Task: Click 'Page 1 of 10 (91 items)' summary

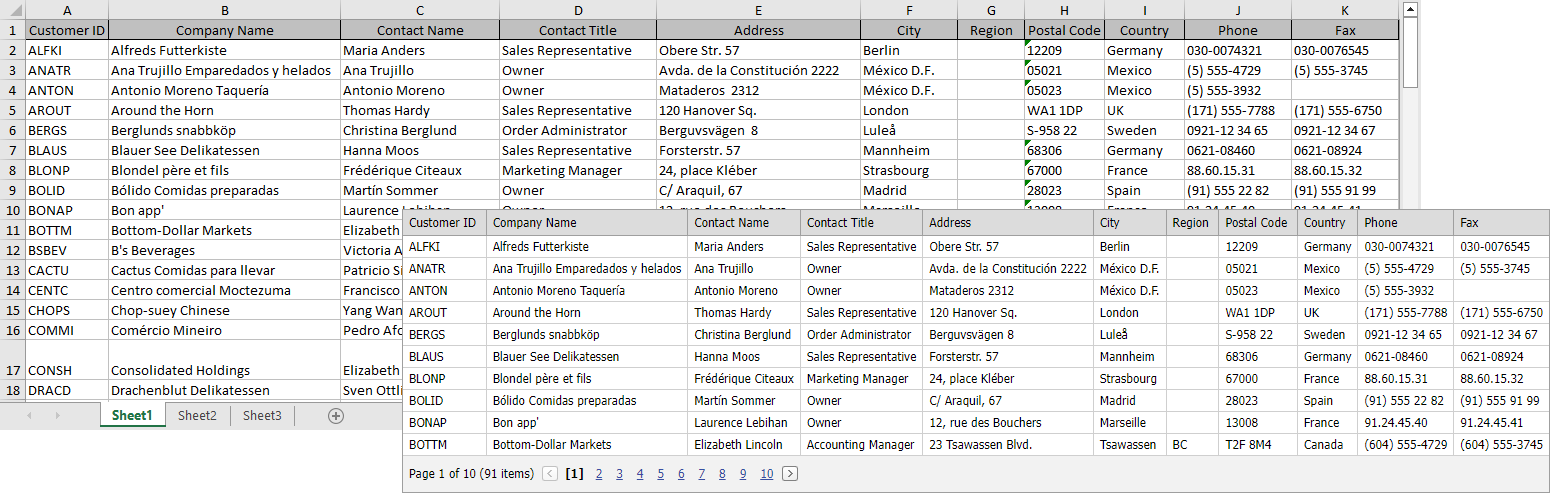Action: (471, 474)
